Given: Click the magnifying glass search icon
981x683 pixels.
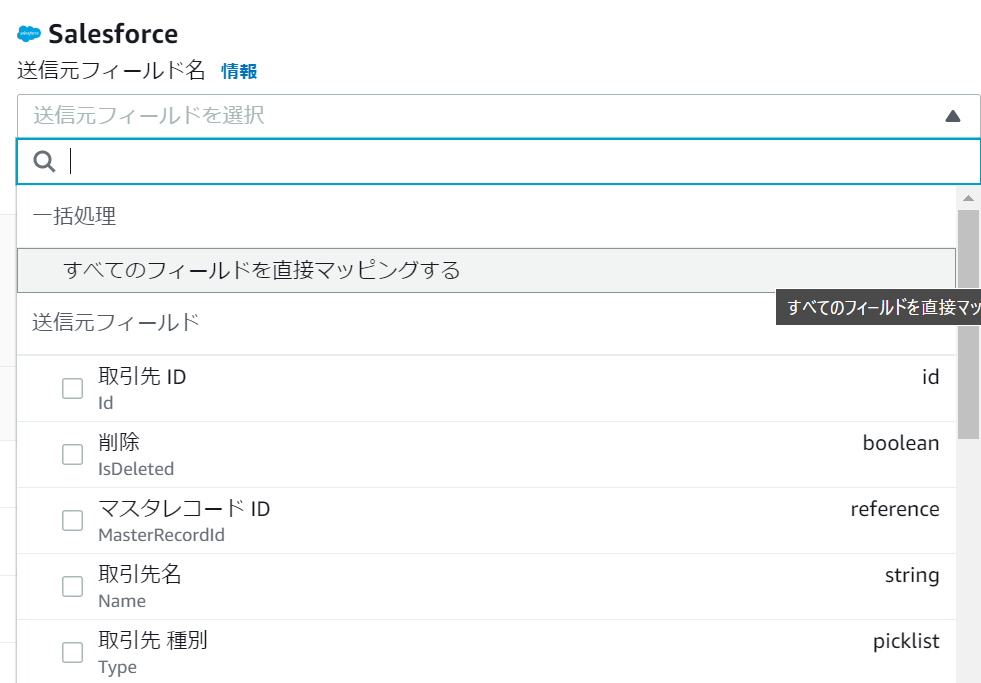Looking at the screenshot, I should pyautogui.click(x=44, y=161).
